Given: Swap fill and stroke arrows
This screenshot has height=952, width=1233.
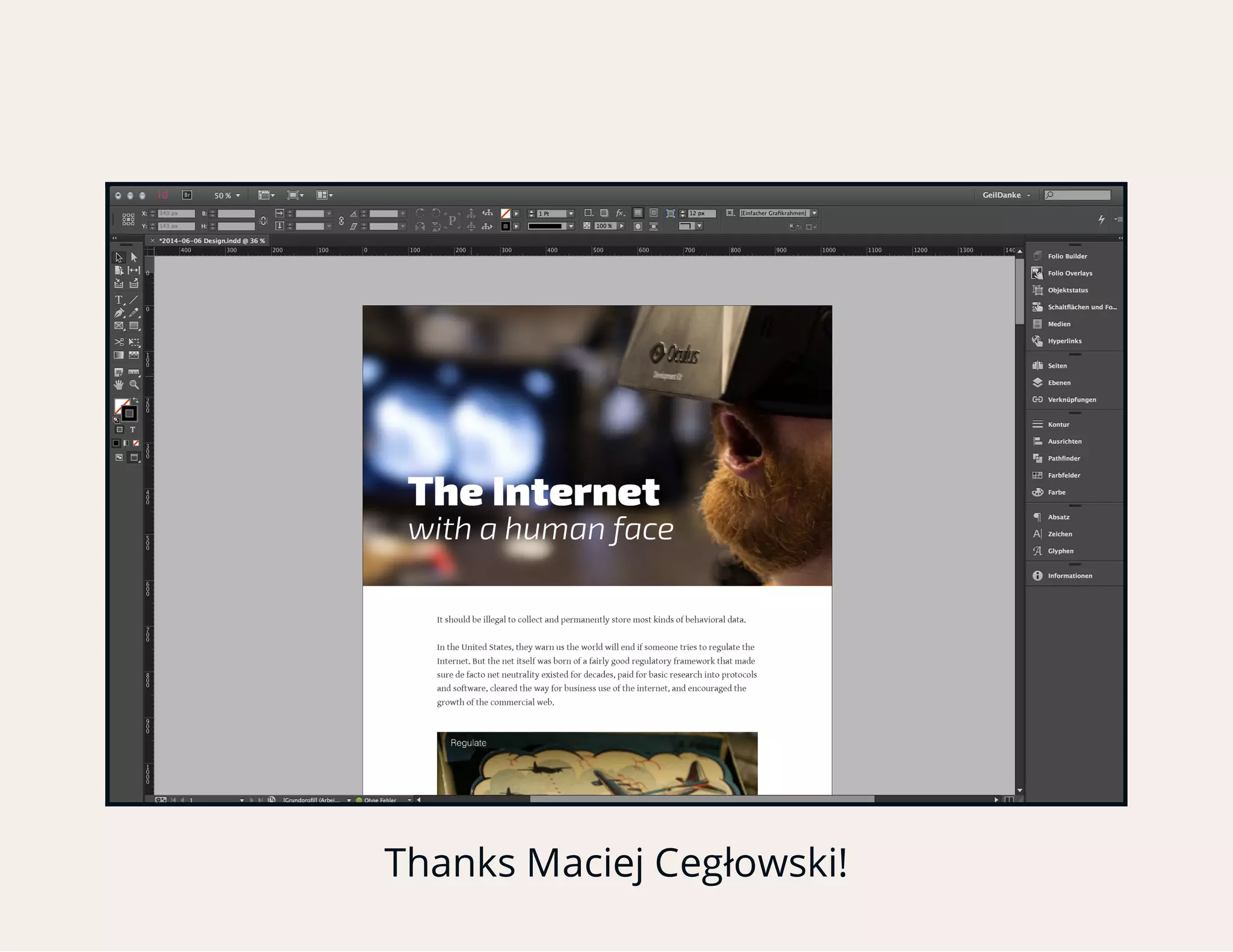Looking at the screenshot, I should tap(136, 400).
